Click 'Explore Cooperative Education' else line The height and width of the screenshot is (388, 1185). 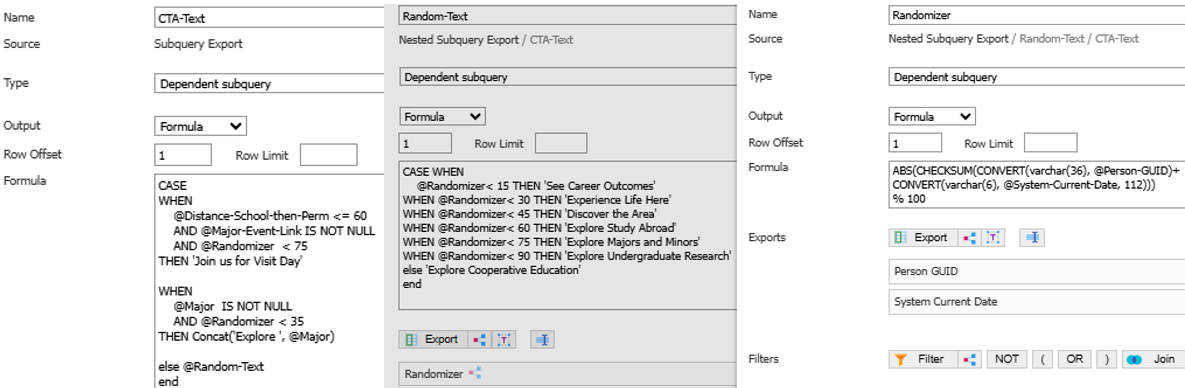[x=491, y=270]
